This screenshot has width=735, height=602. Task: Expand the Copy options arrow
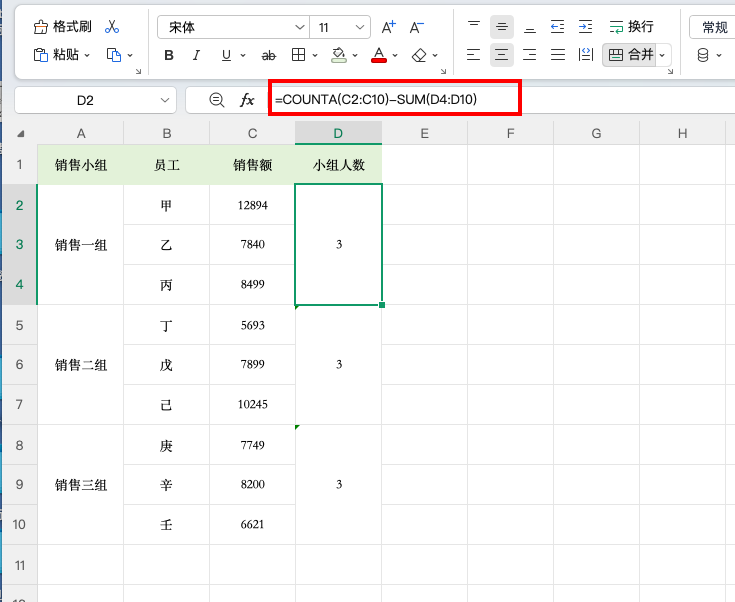pyautogui.click(x=130, y=55)
